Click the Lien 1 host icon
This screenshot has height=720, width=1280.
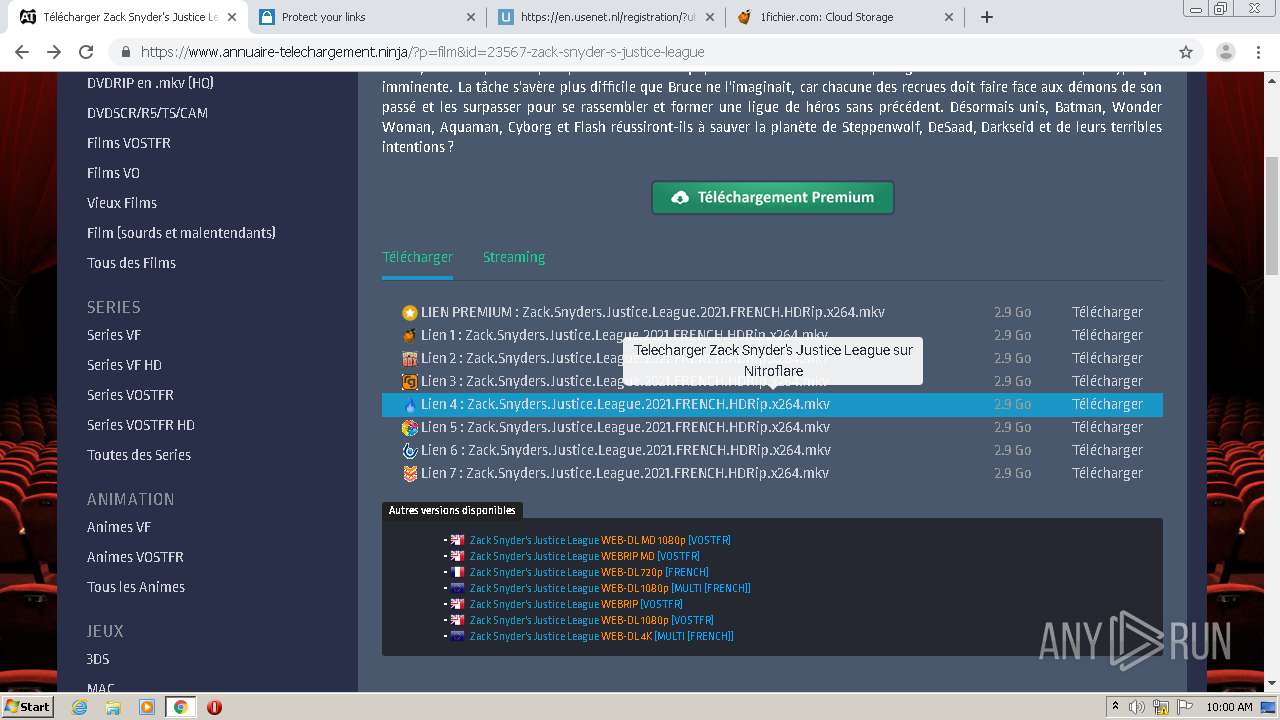click(409, 336)
